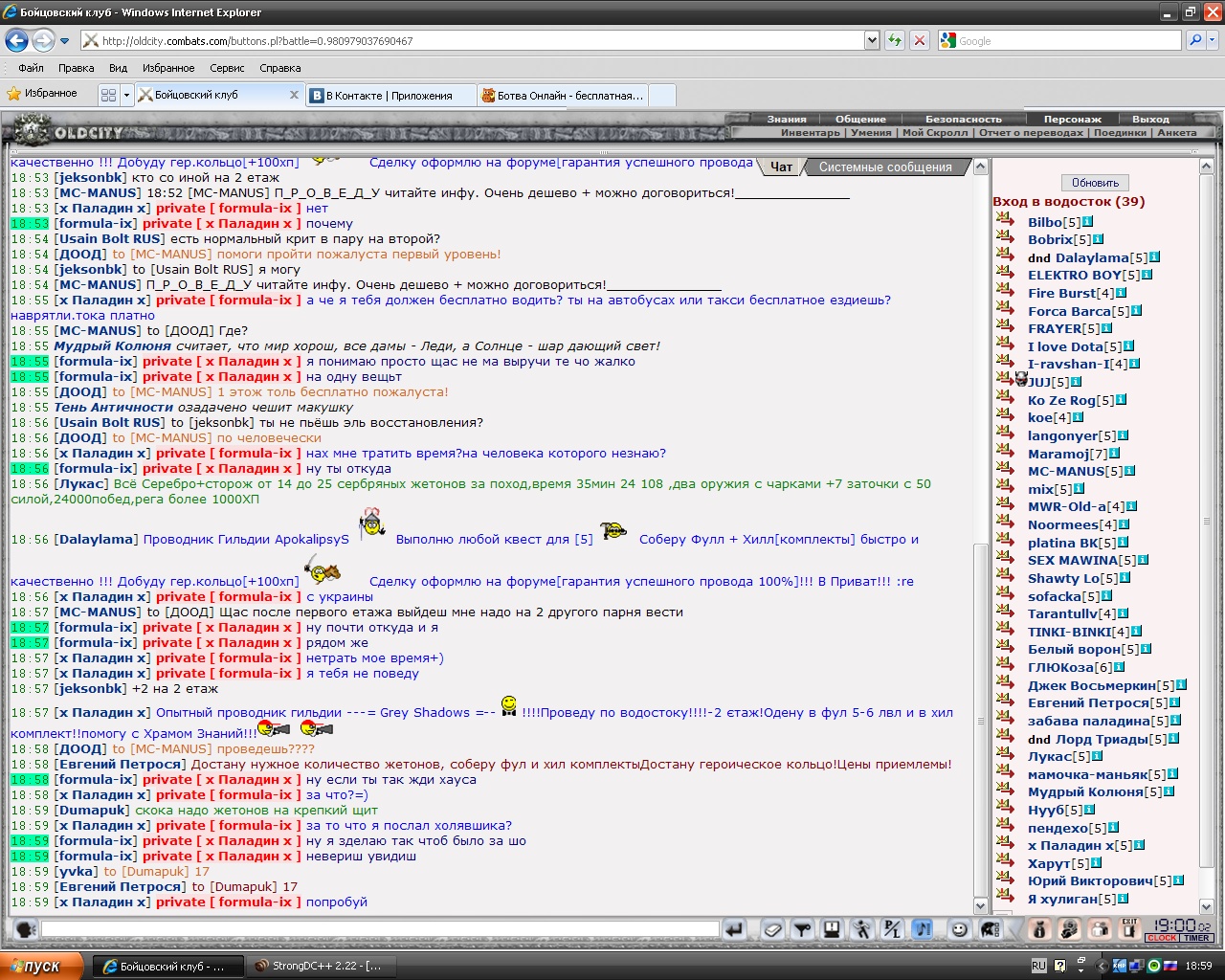The width and height of the screenshot is (1225, 980).
Task: Open the Умения link
Action: [871, 133]
